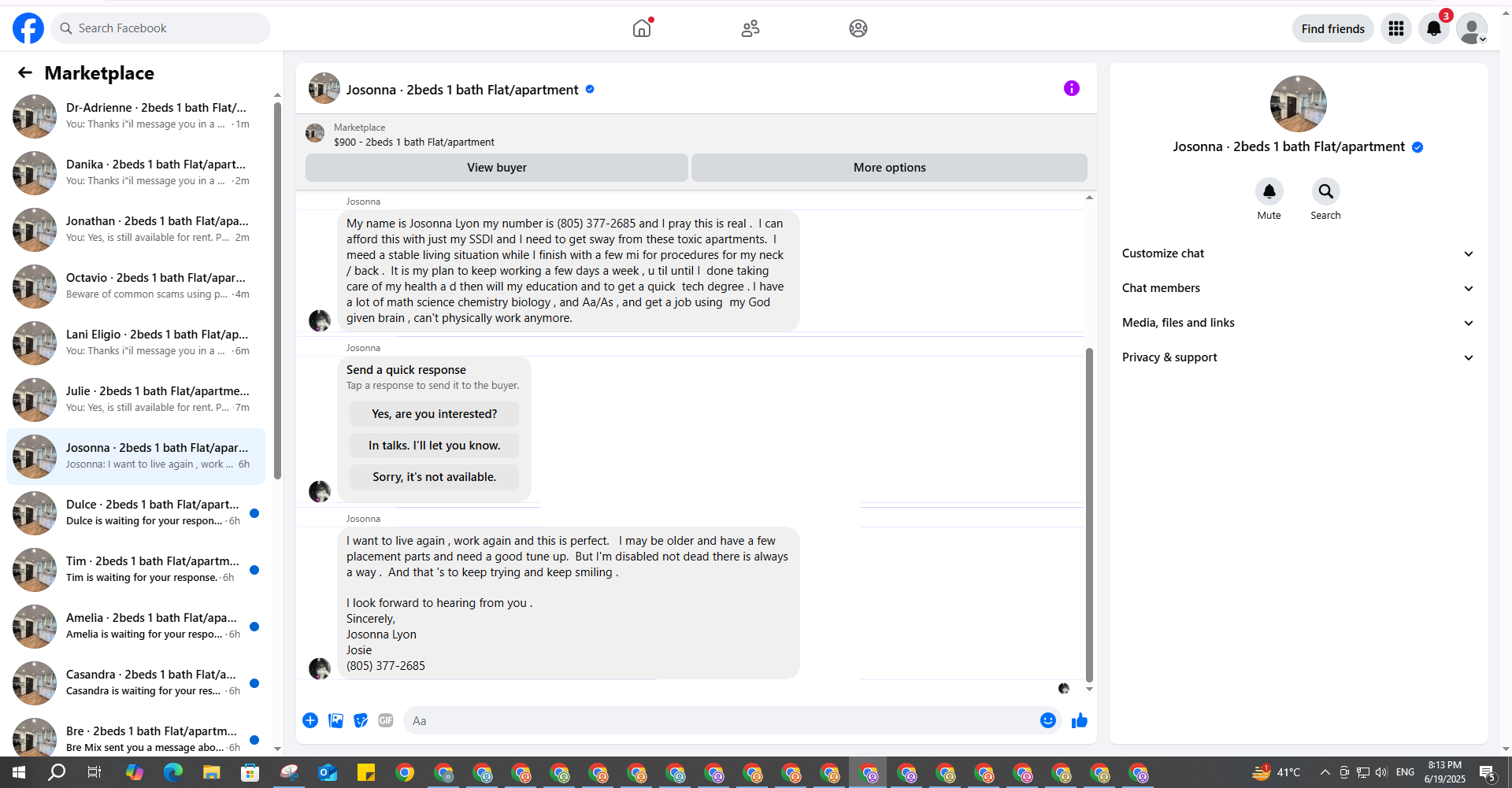Open the Casandra conversation
Screen dimensions: 1512x788
pyautogui.click(x=135, y=683)
